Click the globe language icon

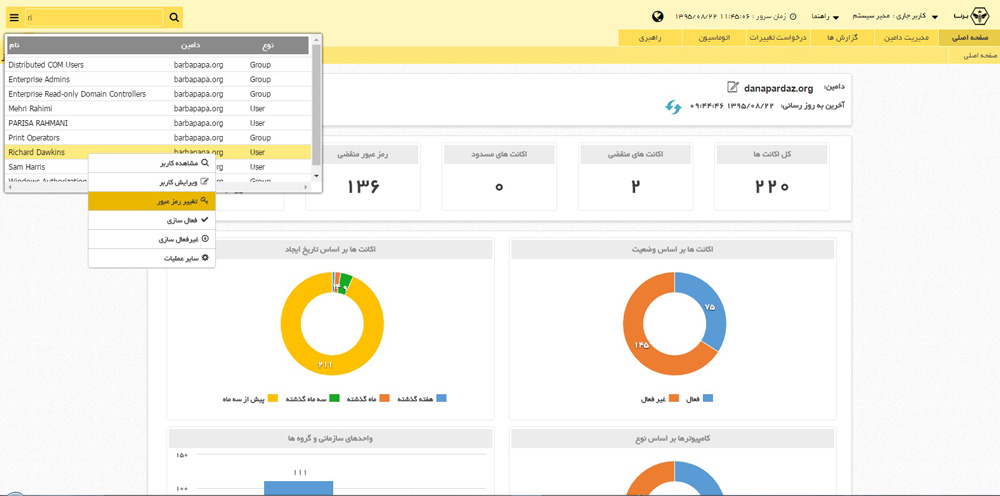point(658,17)
